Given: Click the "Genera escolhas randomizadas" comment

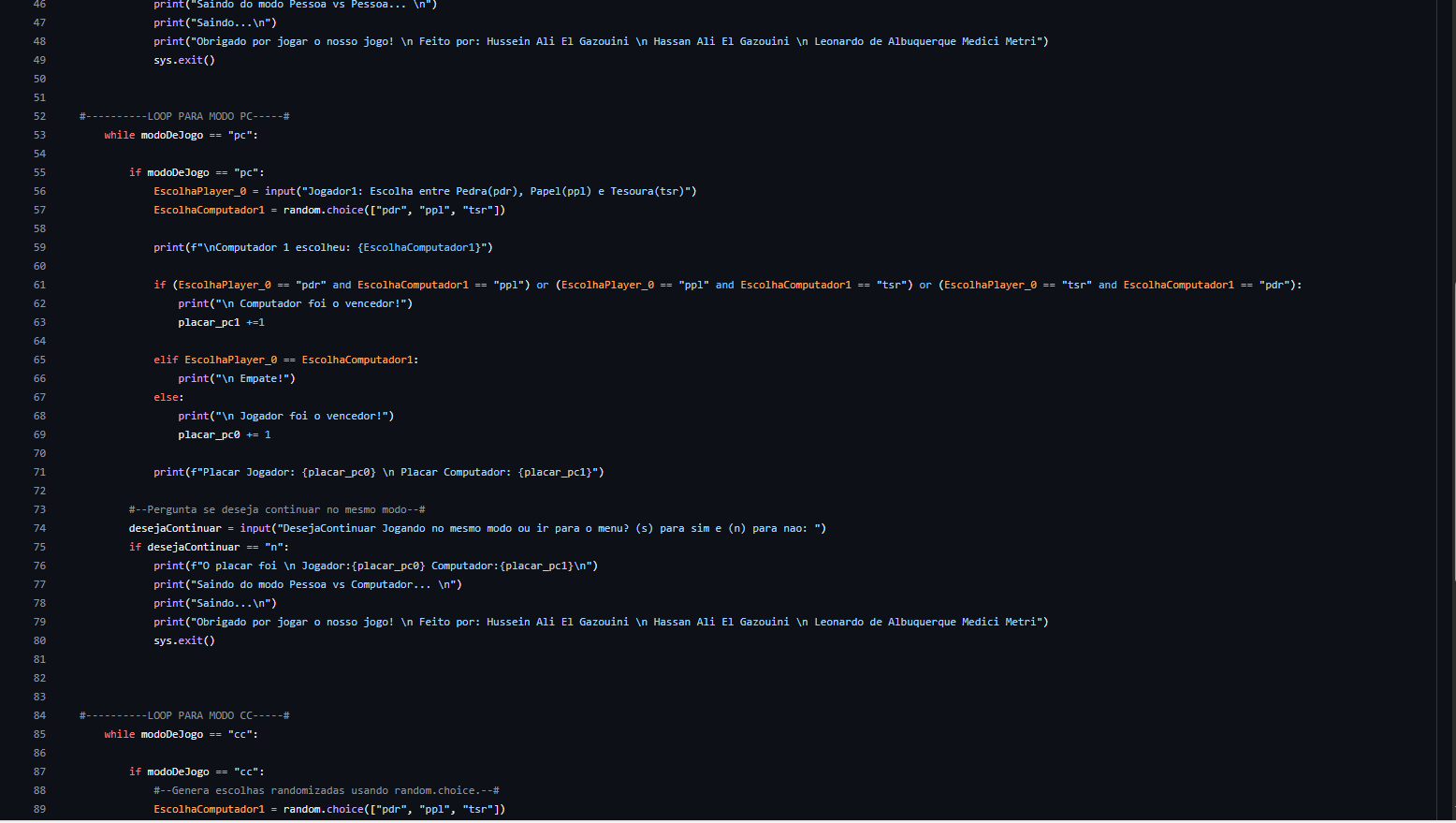Looking at the screenshot, I should [x=326, y=790].
